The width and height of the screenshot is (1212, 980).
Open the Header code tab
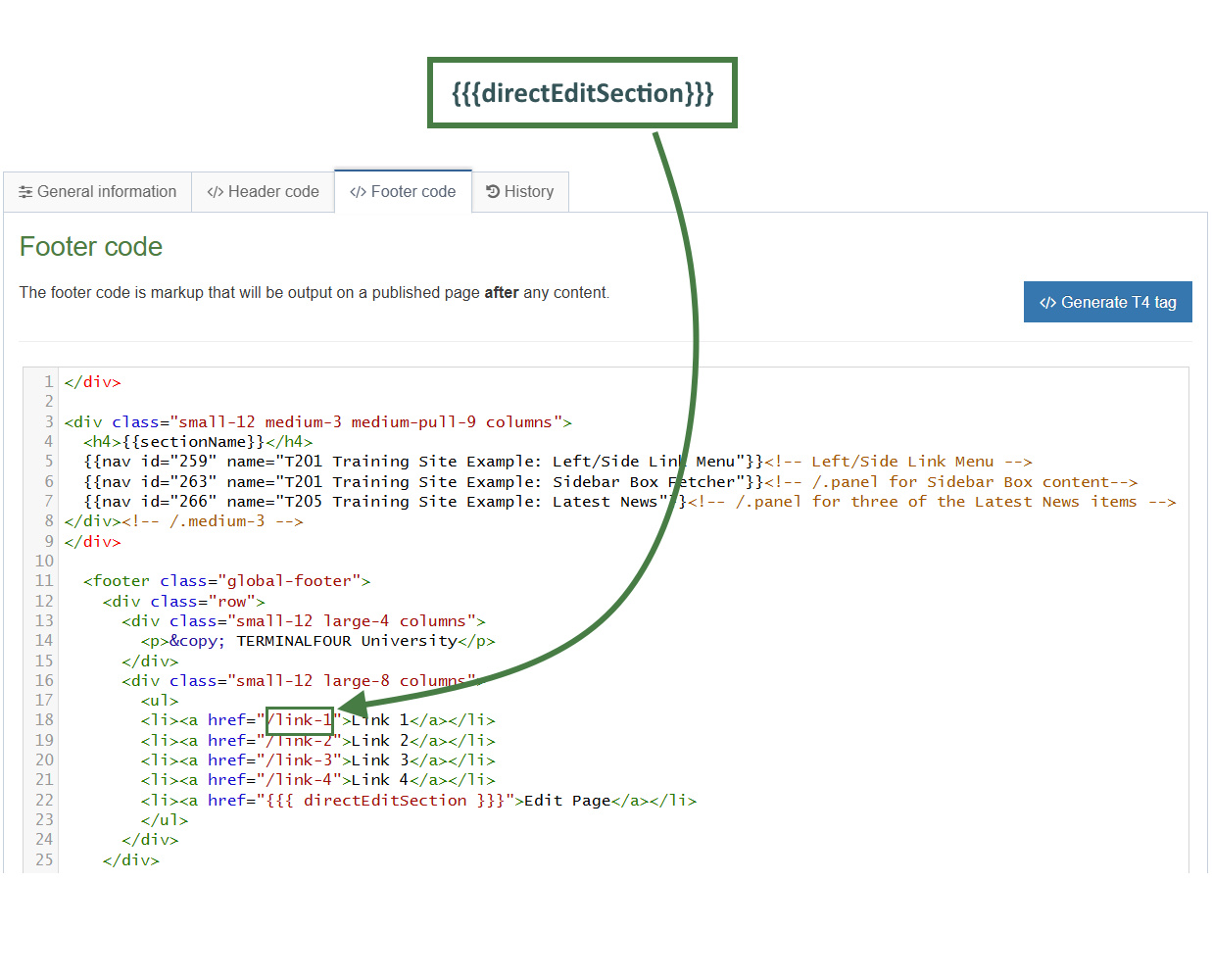(x=263, y=191)
